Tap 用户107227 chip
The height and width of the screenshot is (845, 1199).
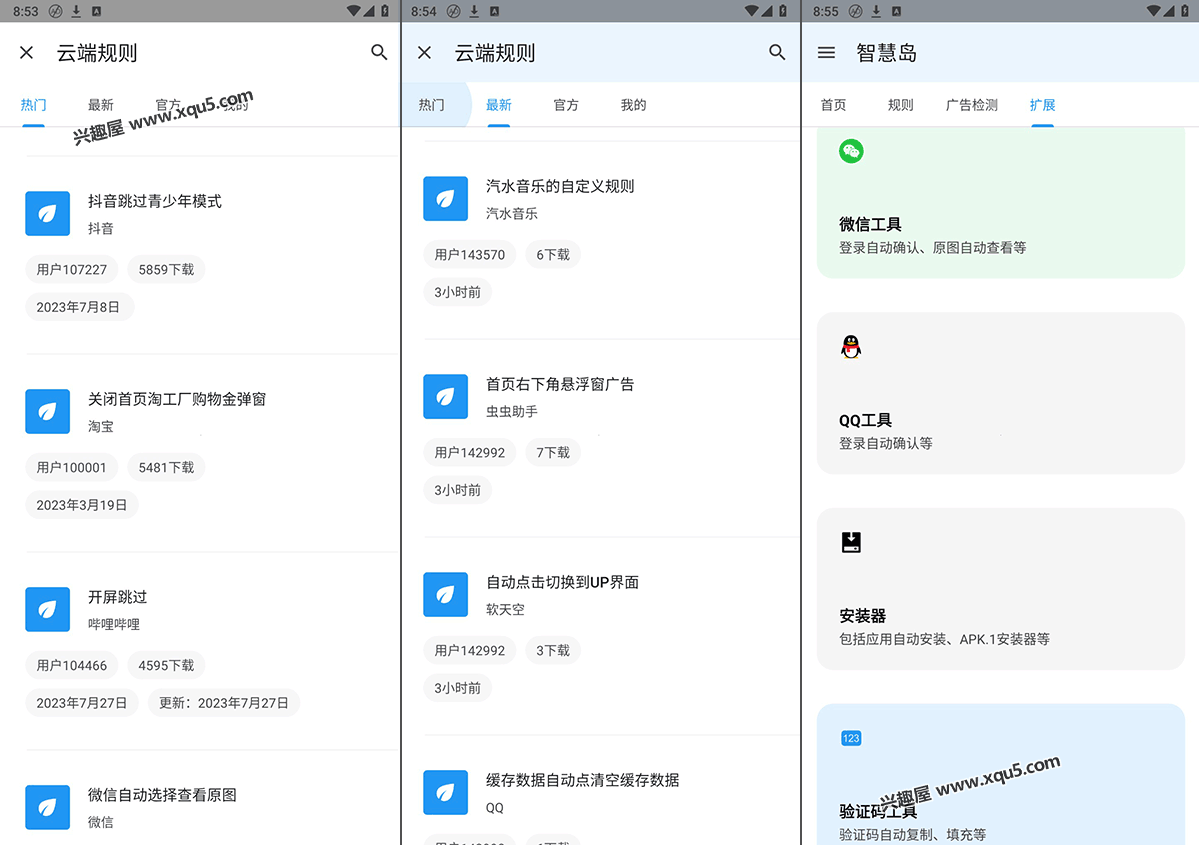72,269
